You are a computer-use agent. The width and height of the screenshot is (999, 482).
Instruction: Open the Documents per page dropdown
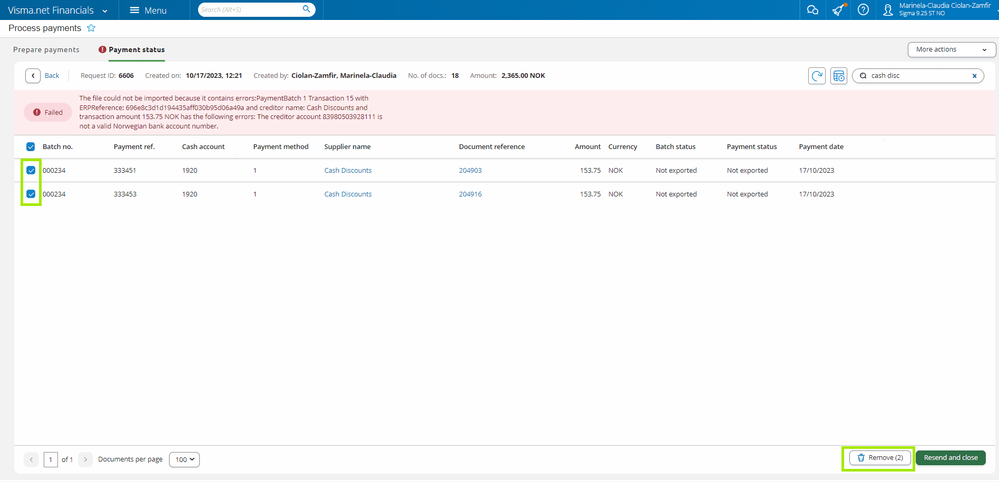pyautogui.click(x=184, y=459)
